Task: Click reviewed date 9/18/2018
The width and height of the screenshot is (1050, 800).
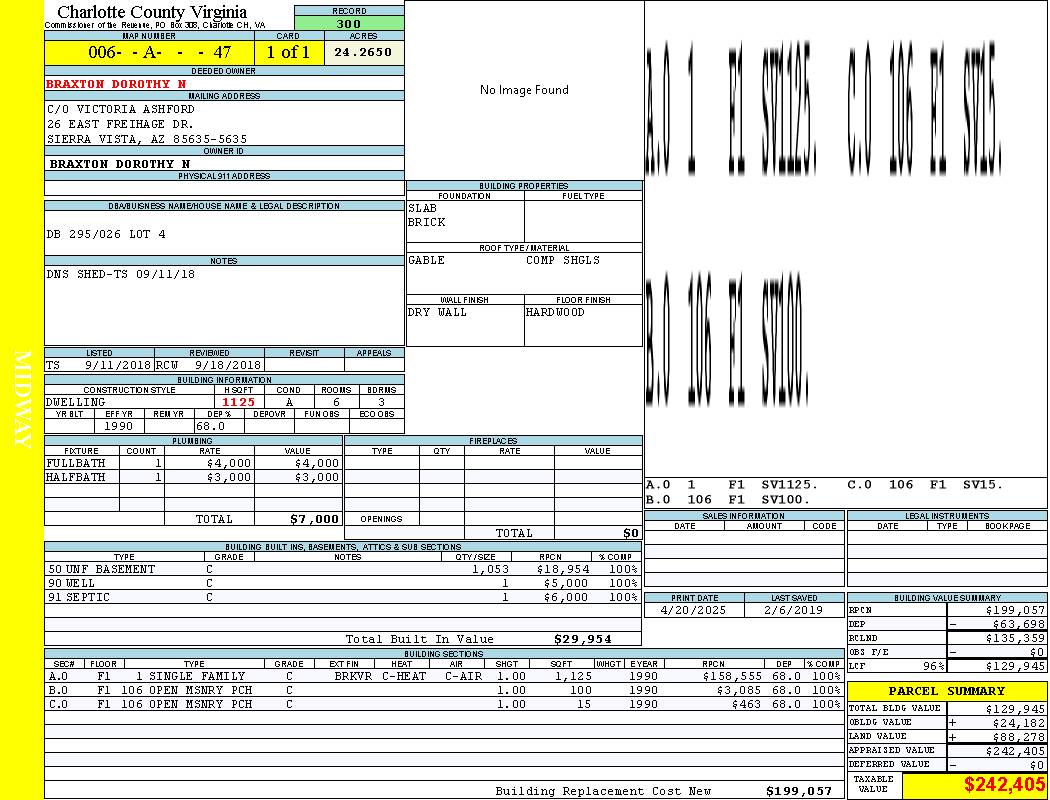Action: [x=228, y=366]
